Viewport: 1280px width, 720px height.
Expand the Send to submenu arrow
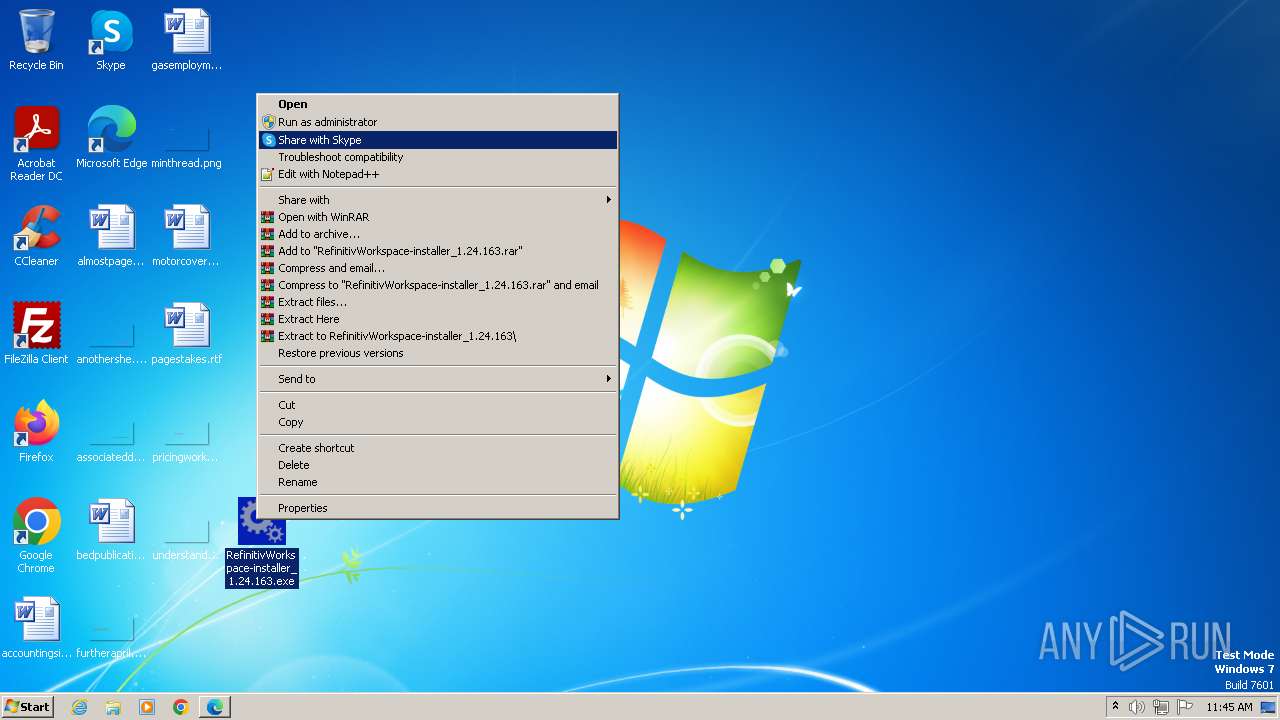click(608, 379)
